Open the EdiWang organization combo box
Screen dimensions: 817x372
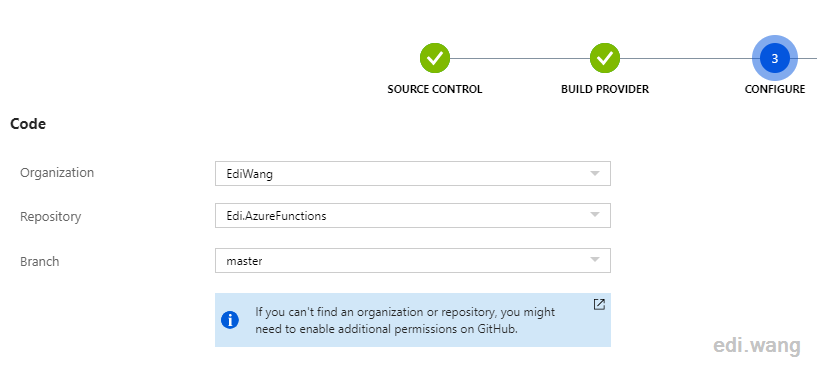click(x=413, y=173)
